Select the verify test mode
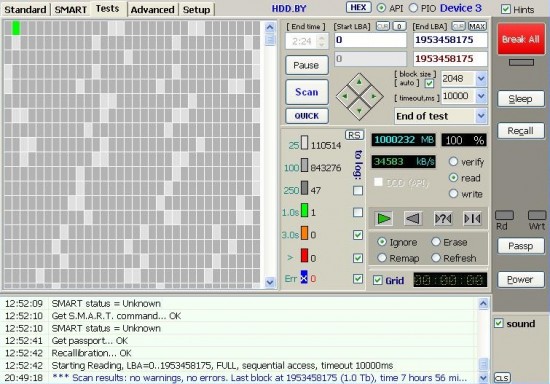This screenshot has height=384, width=550. pyautogui.click(x=453, y=161)
